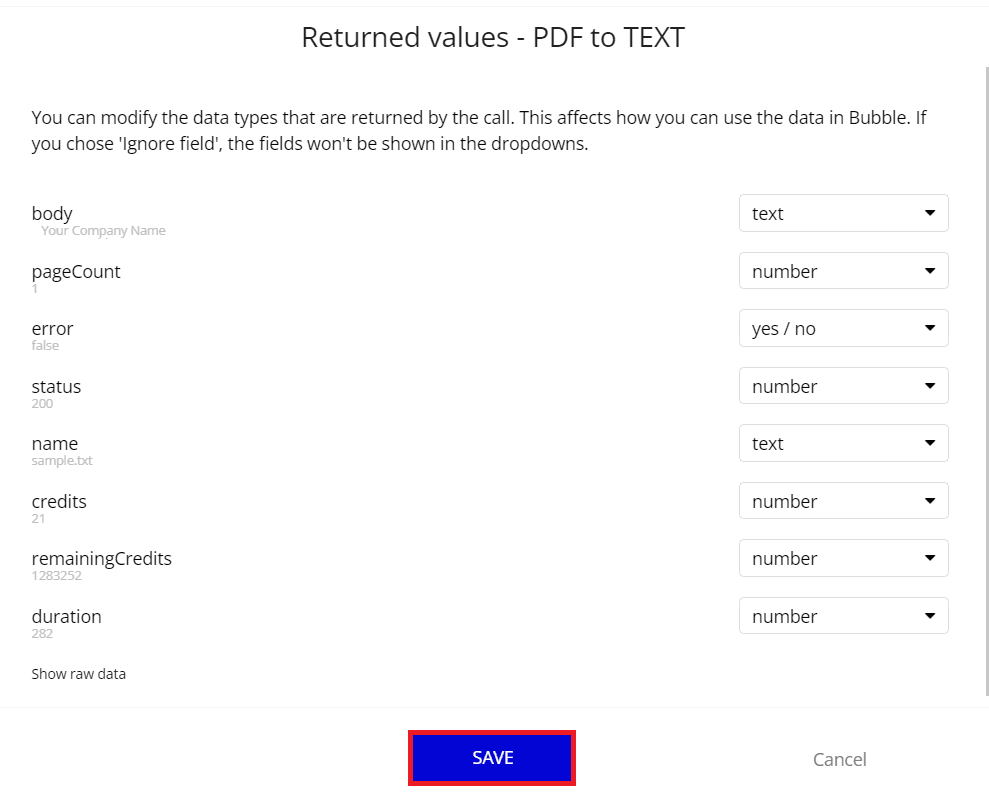Click the sample.txt sample value
This screenshot has width=989, height=801.
tap(62, 461)
